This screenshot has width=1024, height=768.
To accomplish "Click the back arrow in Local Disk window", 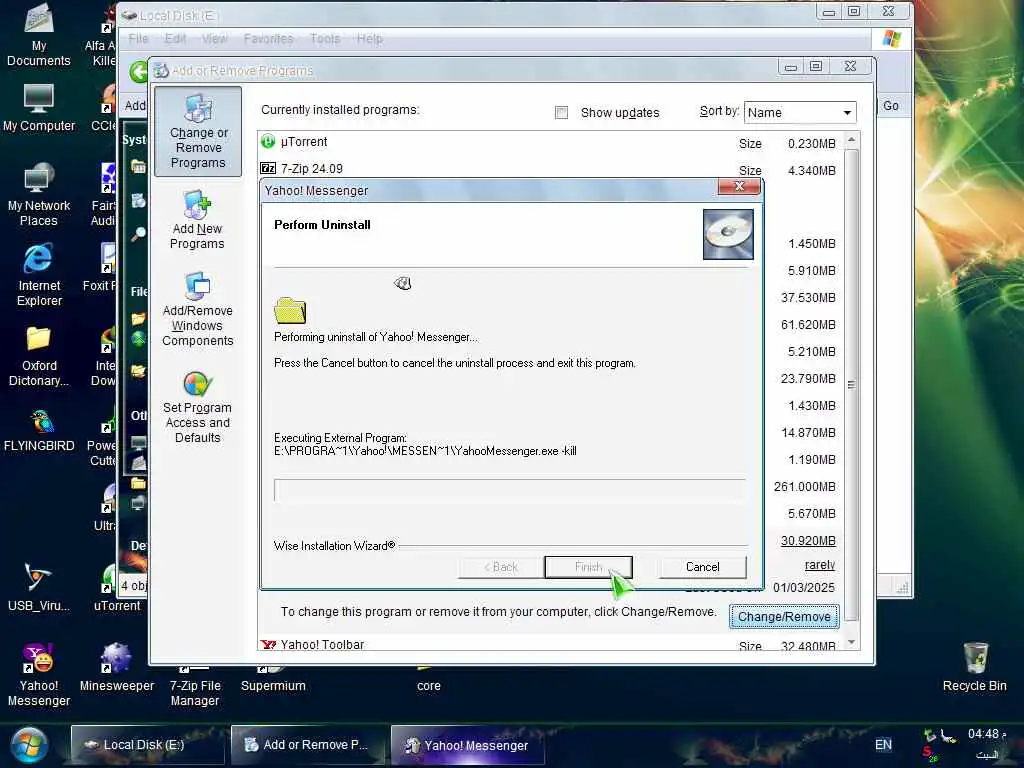I will 138,72.
